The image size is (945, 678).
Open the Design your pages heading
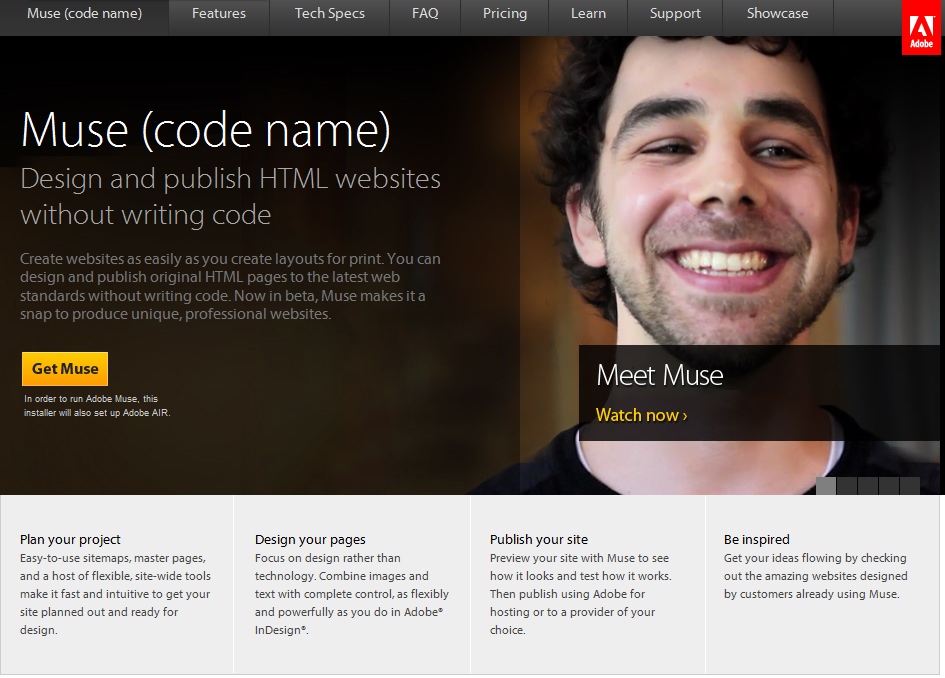310,539
